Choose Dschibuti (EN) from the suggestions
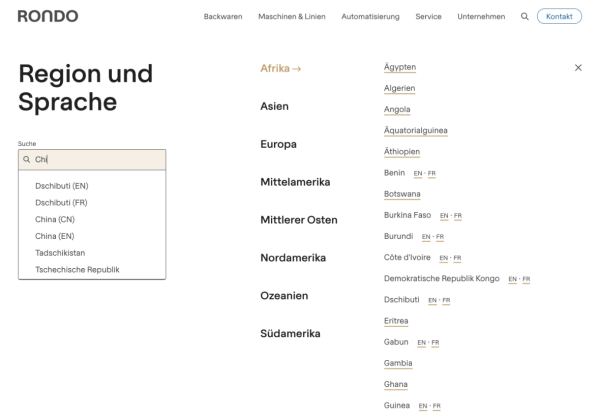Image resolution: width=600 pixels, height=417 pixels. point(62,186)
